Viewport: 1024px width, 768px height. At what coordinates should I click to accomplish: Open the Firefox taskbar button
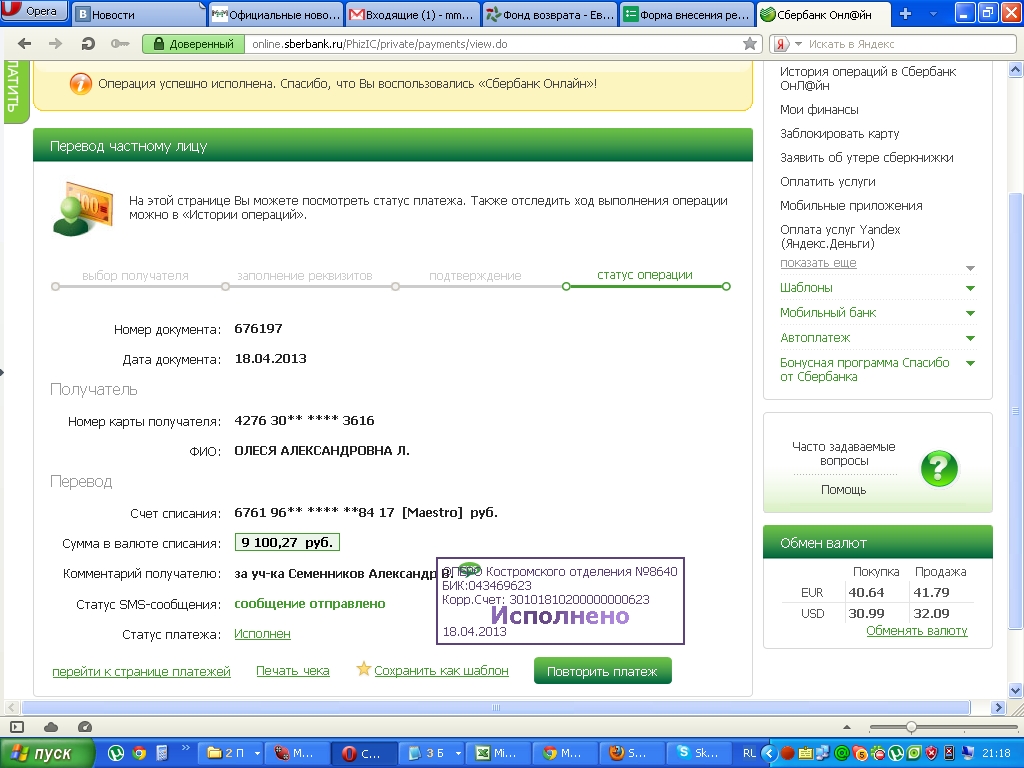630,753
